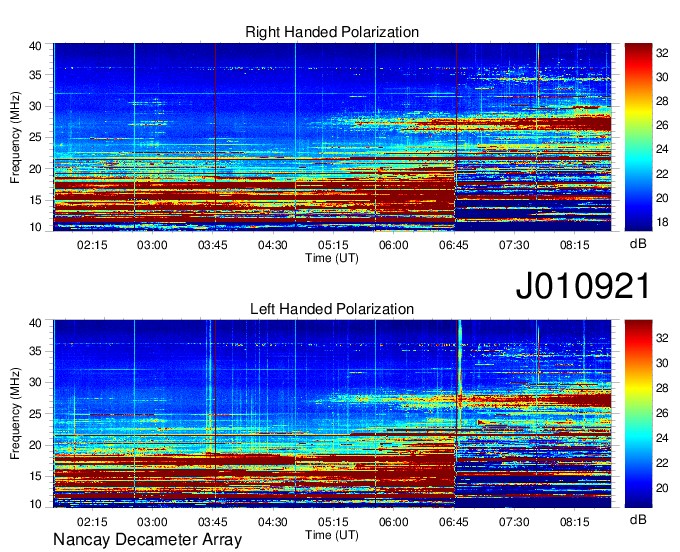Click 03:45 tick on right-handed time axis
680x552 pixels.
pyautogui.click(x=212, y=245)
